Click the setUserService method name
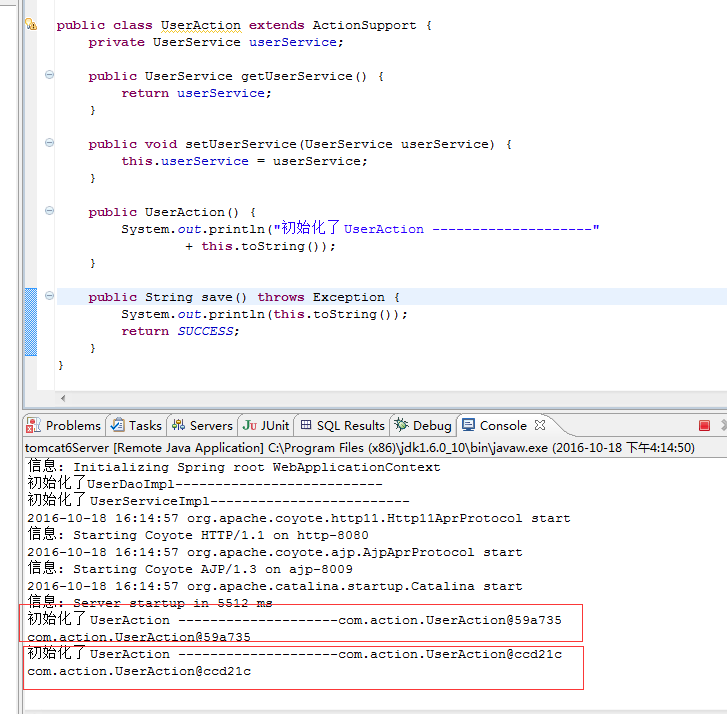 (x=241, y=144)
